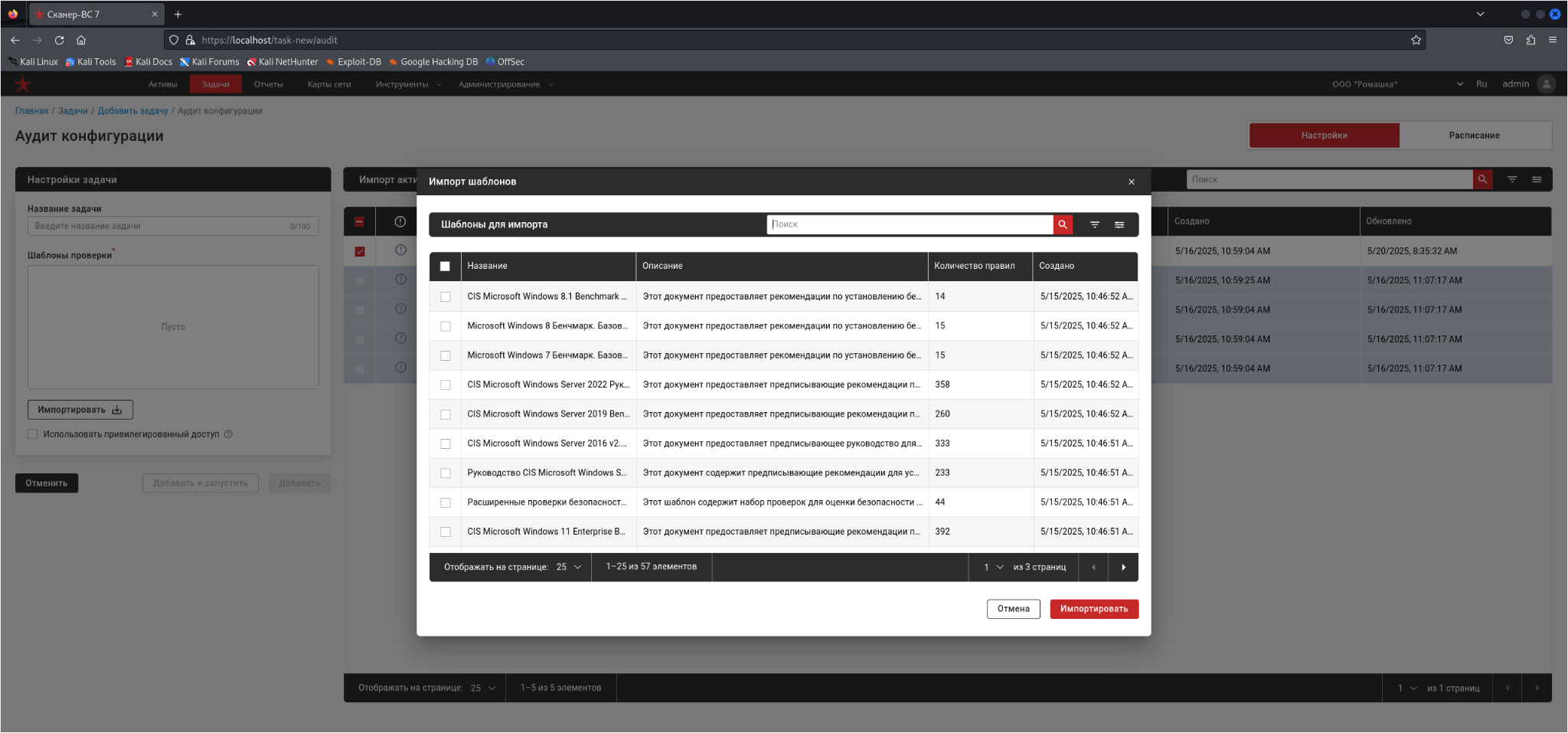Click Импортировать under Шаблоны проверки
This screenshot has height=733, width=1568.
[80, 410]
